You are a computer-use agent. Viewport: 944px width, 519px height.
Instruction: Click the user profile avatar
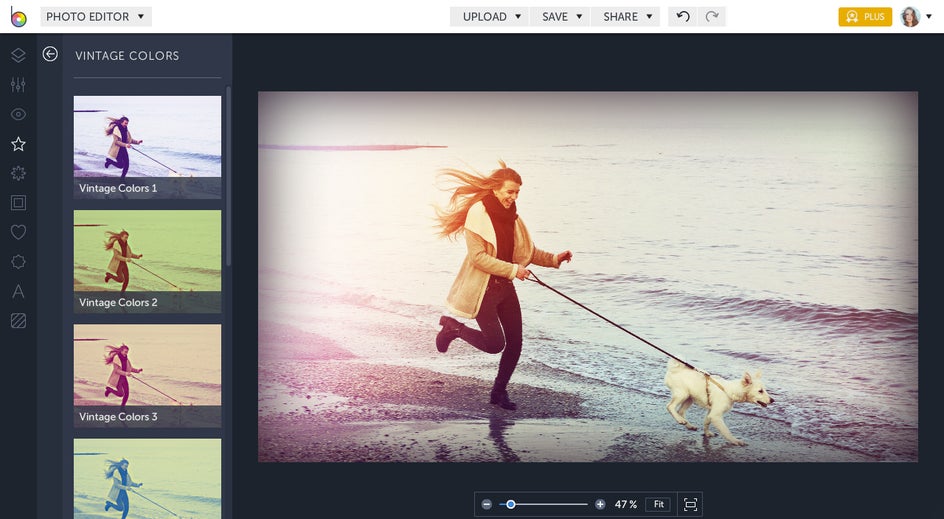click(910, 17)
